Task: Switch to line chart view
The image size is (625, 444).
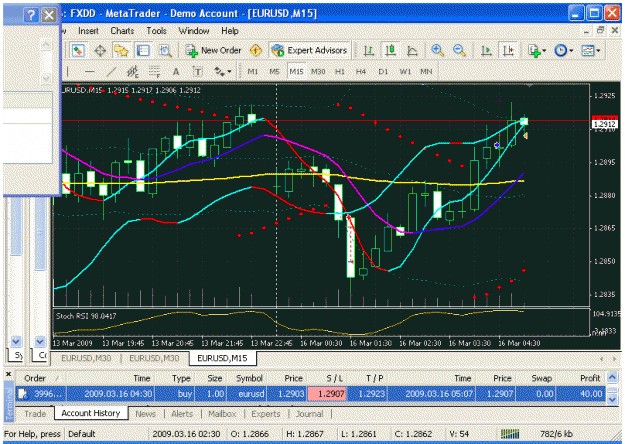Action: (x=412, y=51)
